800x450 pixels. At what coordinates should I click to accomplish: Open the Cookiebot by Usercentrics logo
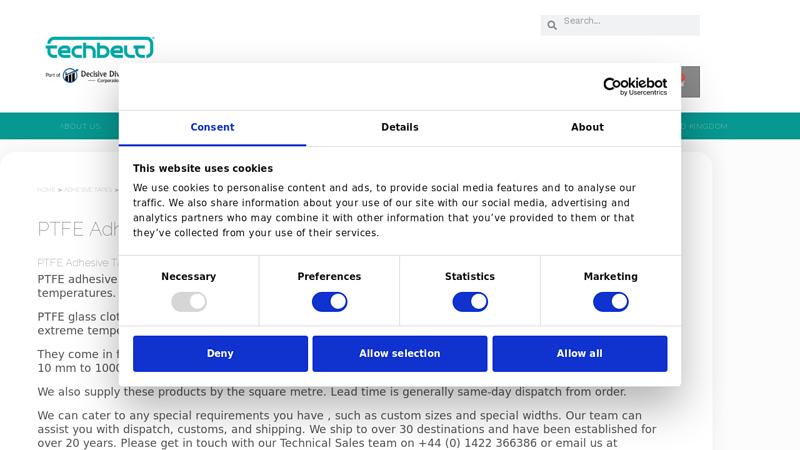634,87
